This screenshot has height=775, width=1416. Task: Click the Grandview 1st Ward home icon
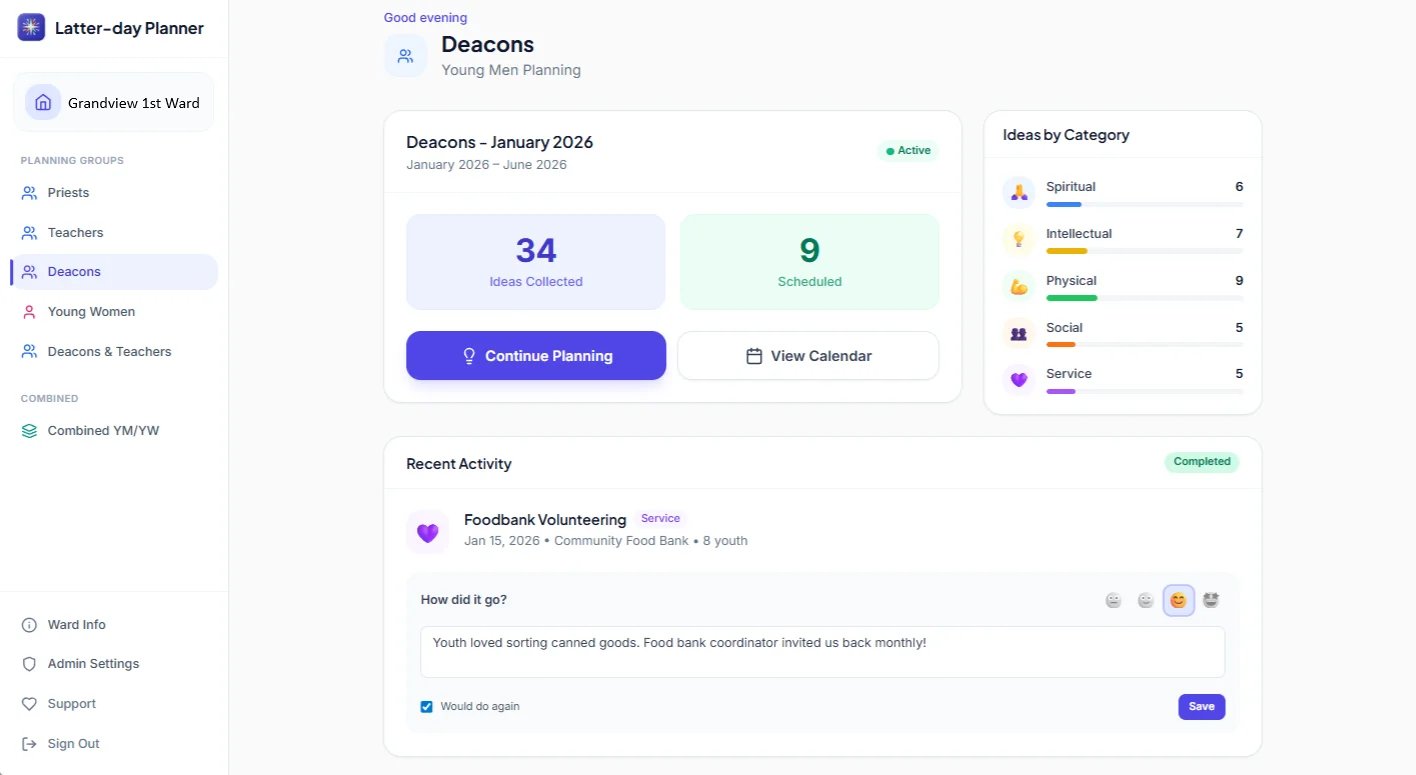coord(42,101)
